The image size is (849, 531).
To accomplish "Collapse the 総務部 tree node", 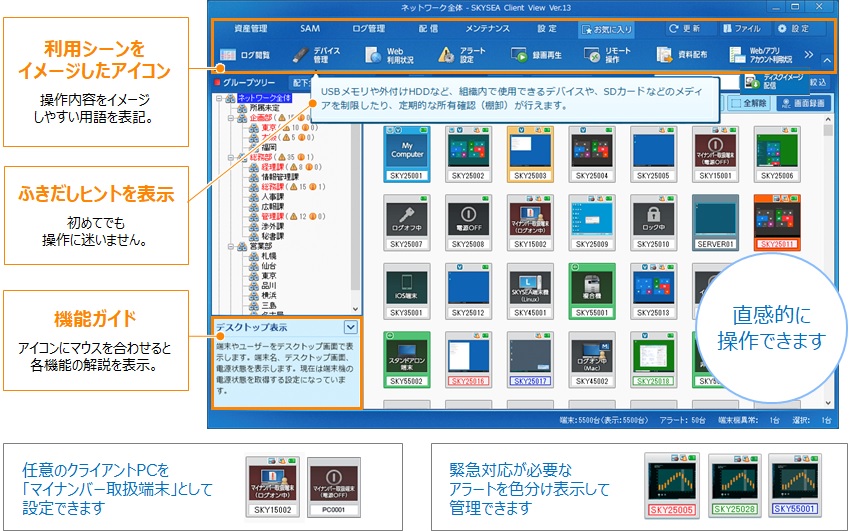I will 231,158.
